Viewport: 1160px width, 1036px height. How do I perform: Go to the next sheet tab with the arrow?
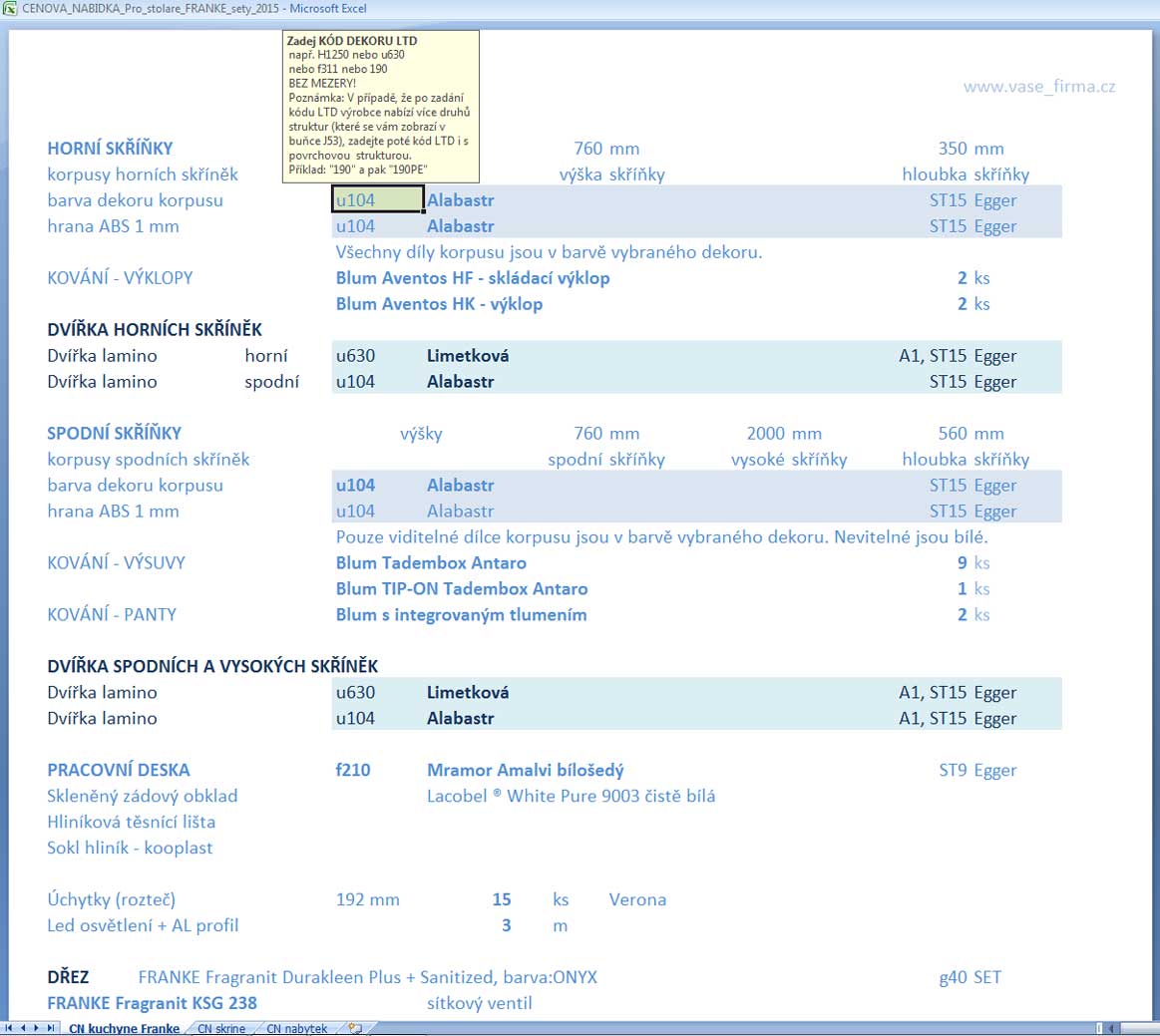(36, 1028)
